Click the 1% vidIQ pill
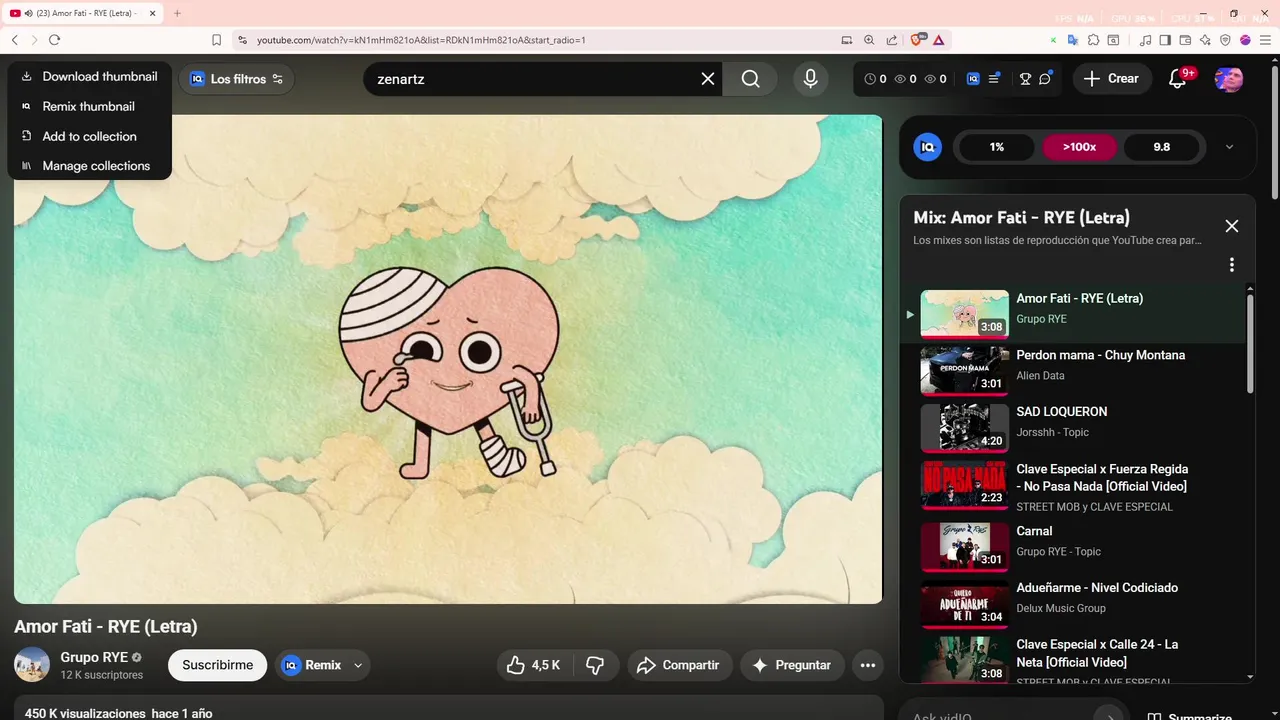Image resolution: width=1280 pixels, height=720 pixels. 997,147
